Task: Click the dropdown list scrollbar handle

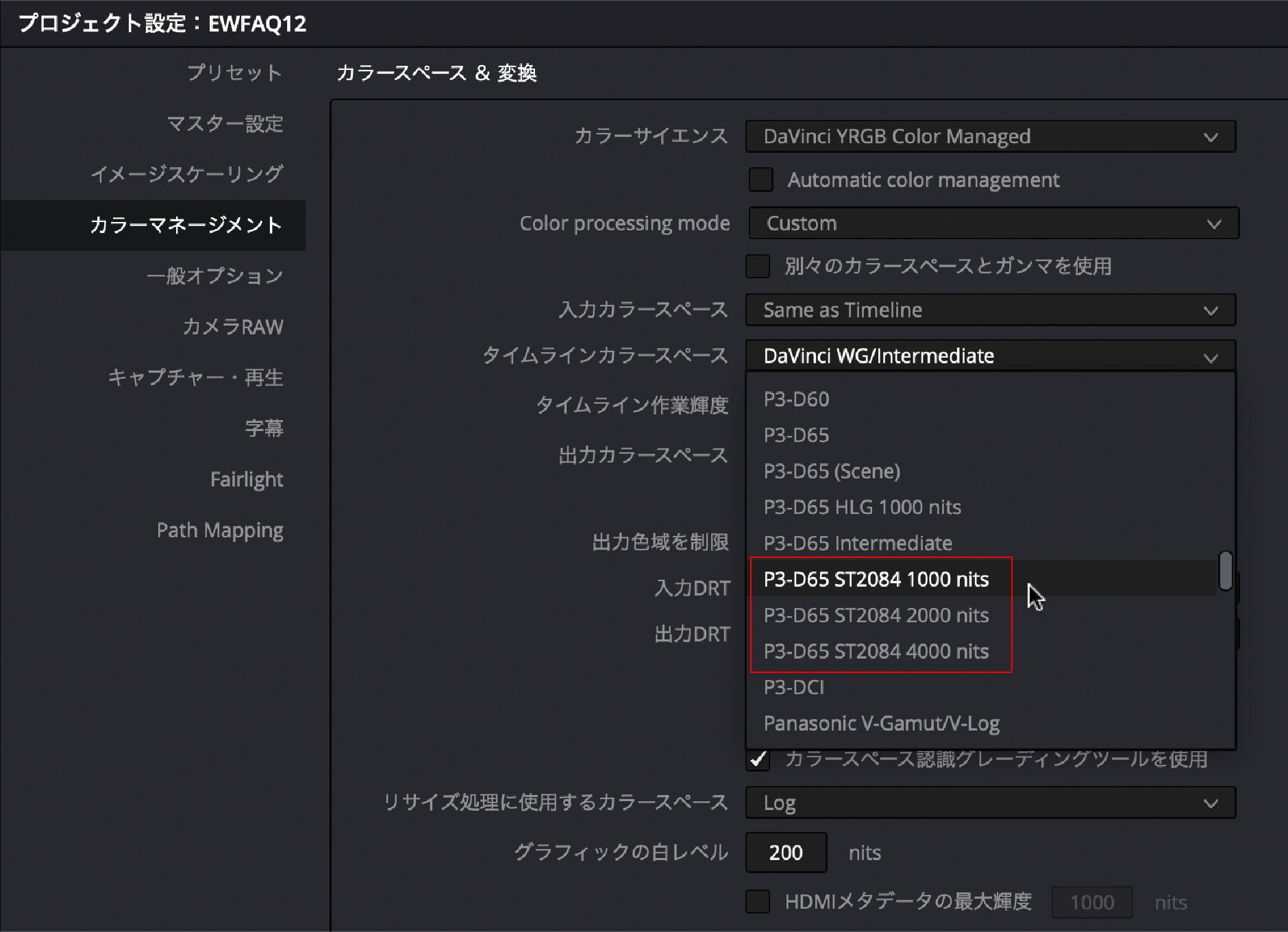Action: click(x=1226, y=571)
